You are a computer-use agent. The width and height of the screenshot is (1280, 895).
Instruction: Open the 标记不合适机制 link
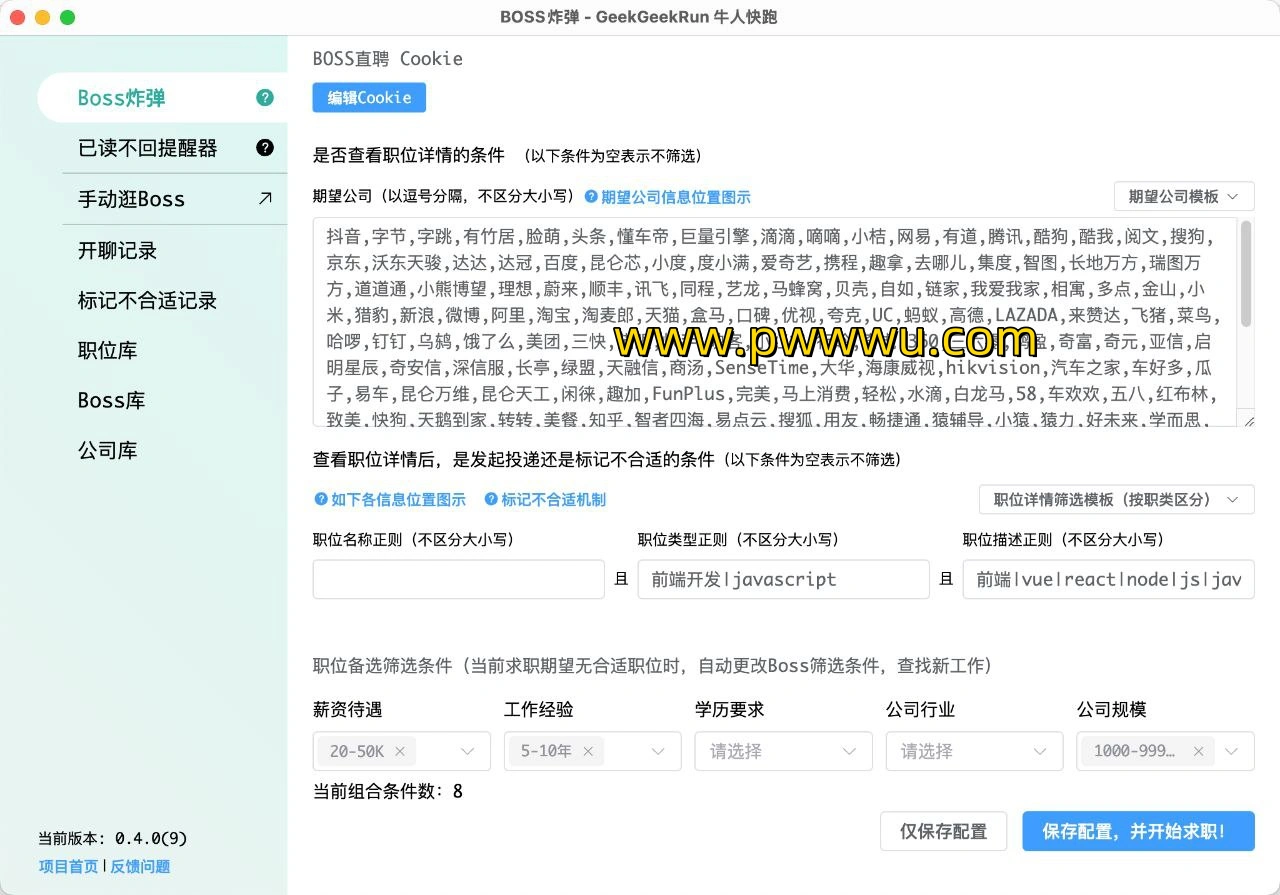point(553,499)
